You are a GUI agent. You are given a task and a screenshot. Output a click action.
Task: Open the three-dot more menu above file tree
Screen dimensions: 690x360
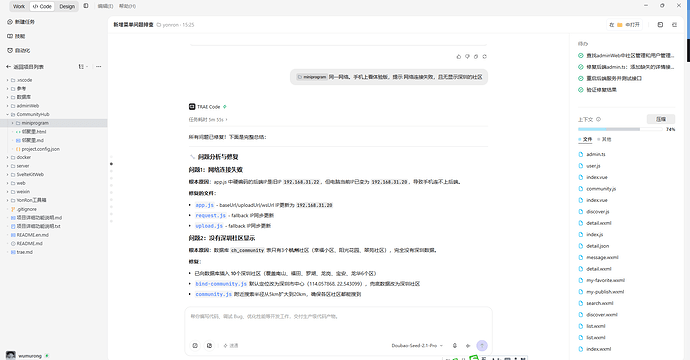99,67
